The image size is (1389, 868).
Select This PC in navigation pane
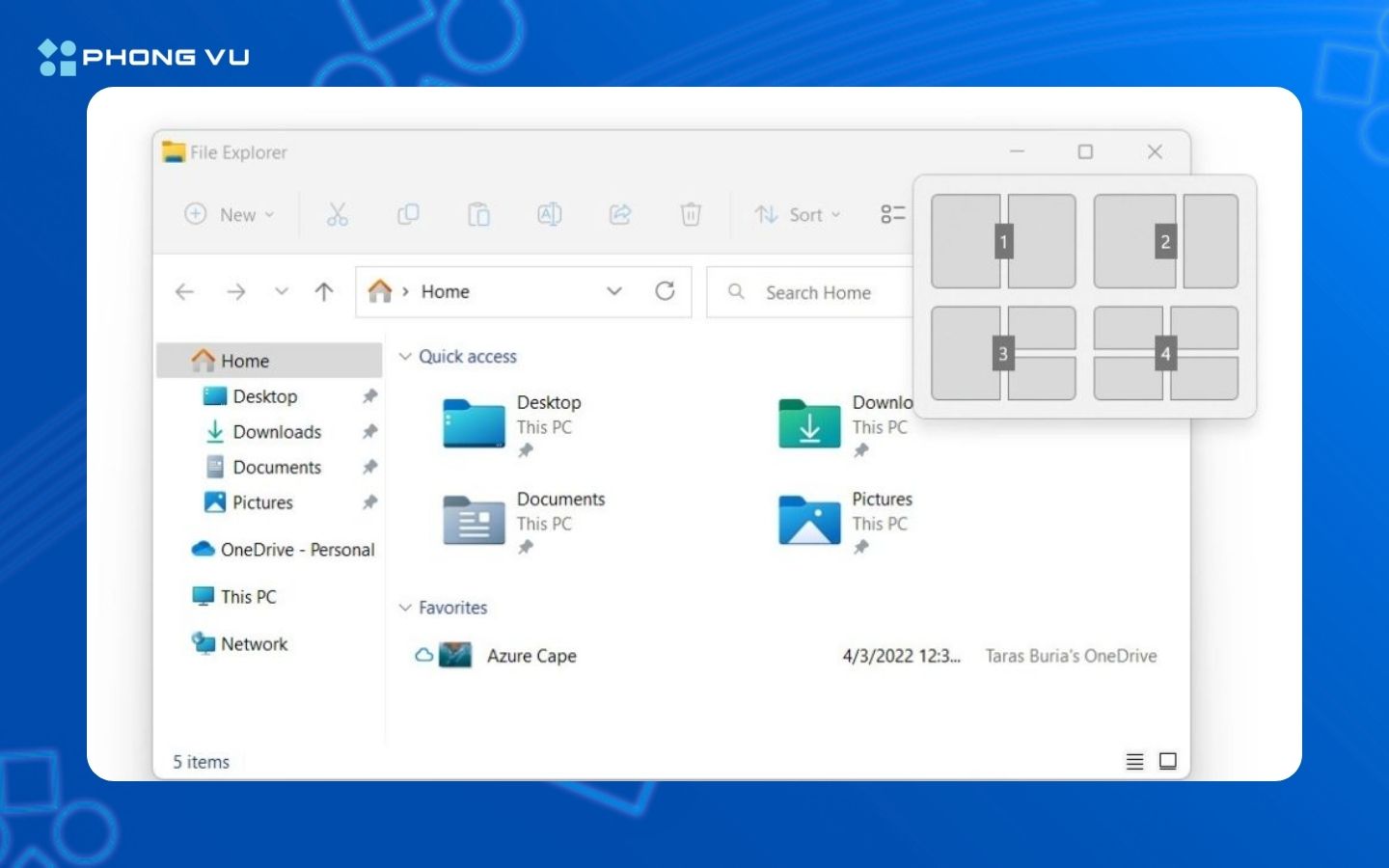click(x=248, y=597)
